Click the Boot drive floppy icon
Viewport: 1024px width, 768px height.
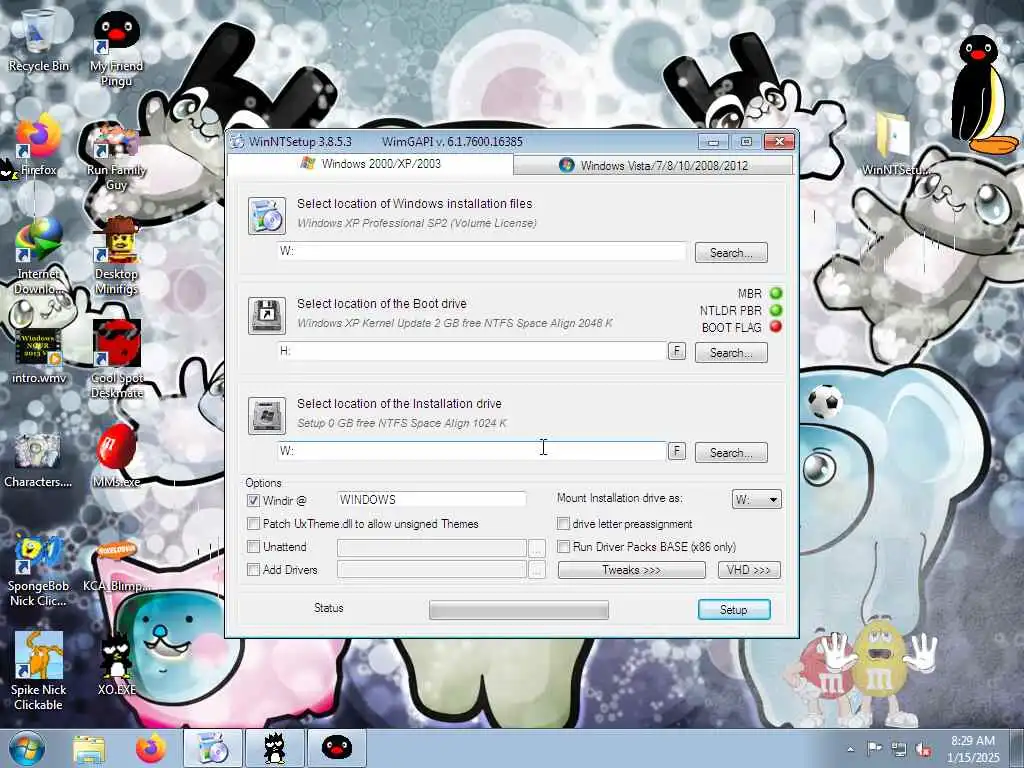pyautogui.click(x=266, y=315)
